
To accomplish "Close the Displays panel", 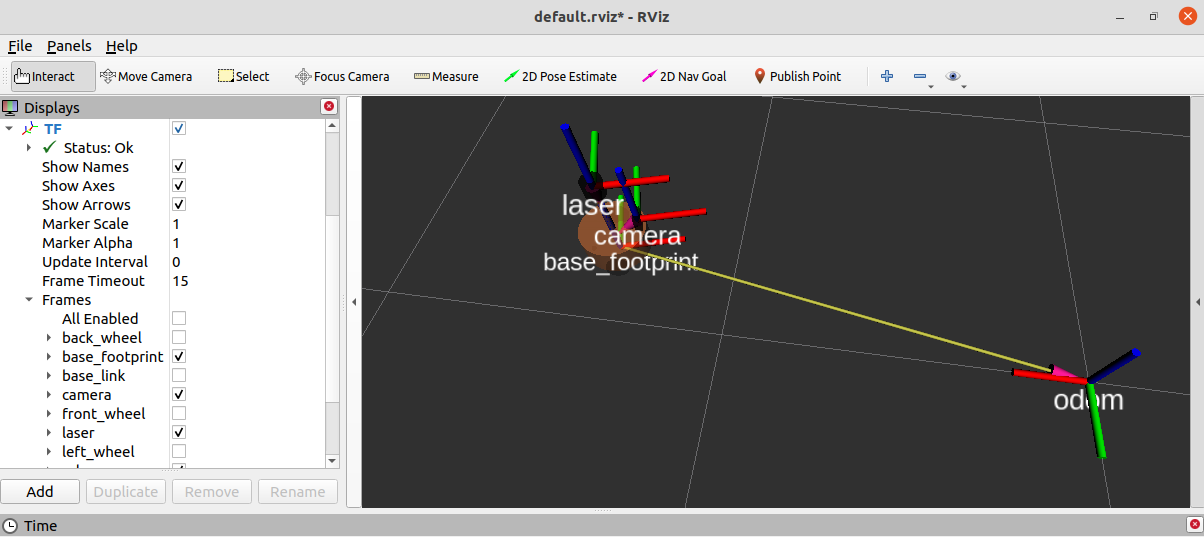I will click(328, 107).
